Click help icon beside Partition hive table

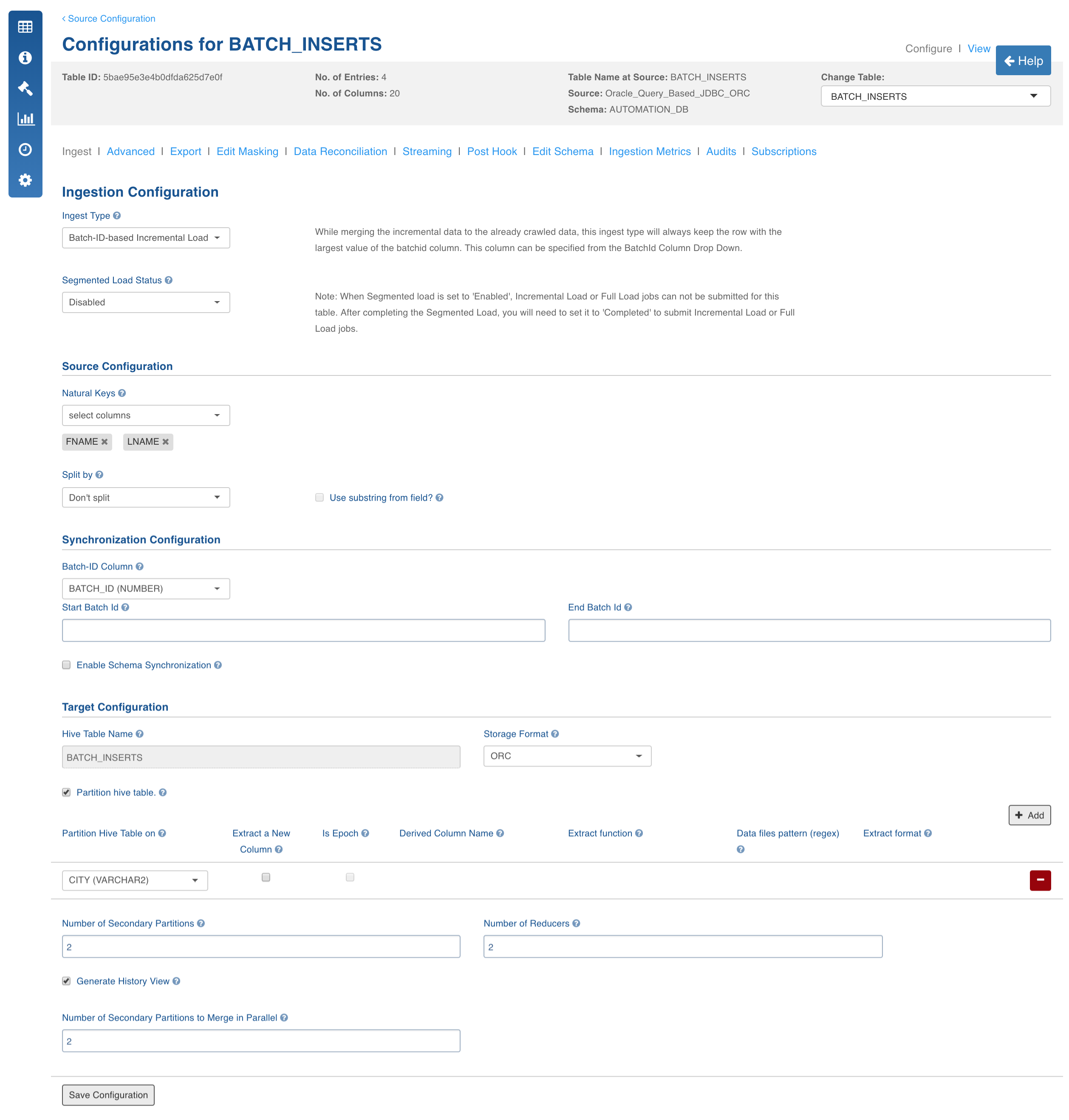pos(163,793)
